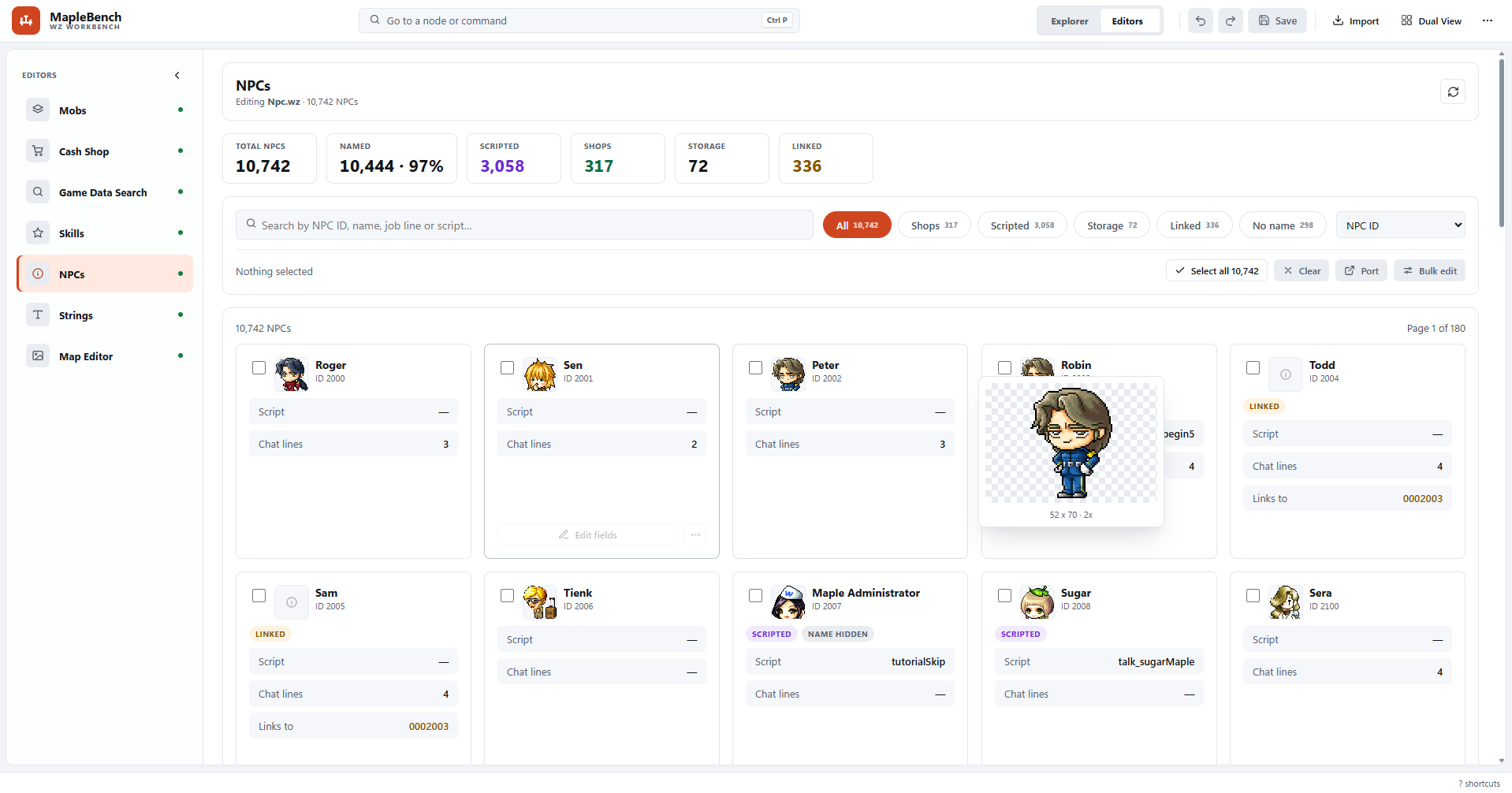Collapse the Editors sidebar chevron
Screen dimensions: 1512x793
pos(177,76)
